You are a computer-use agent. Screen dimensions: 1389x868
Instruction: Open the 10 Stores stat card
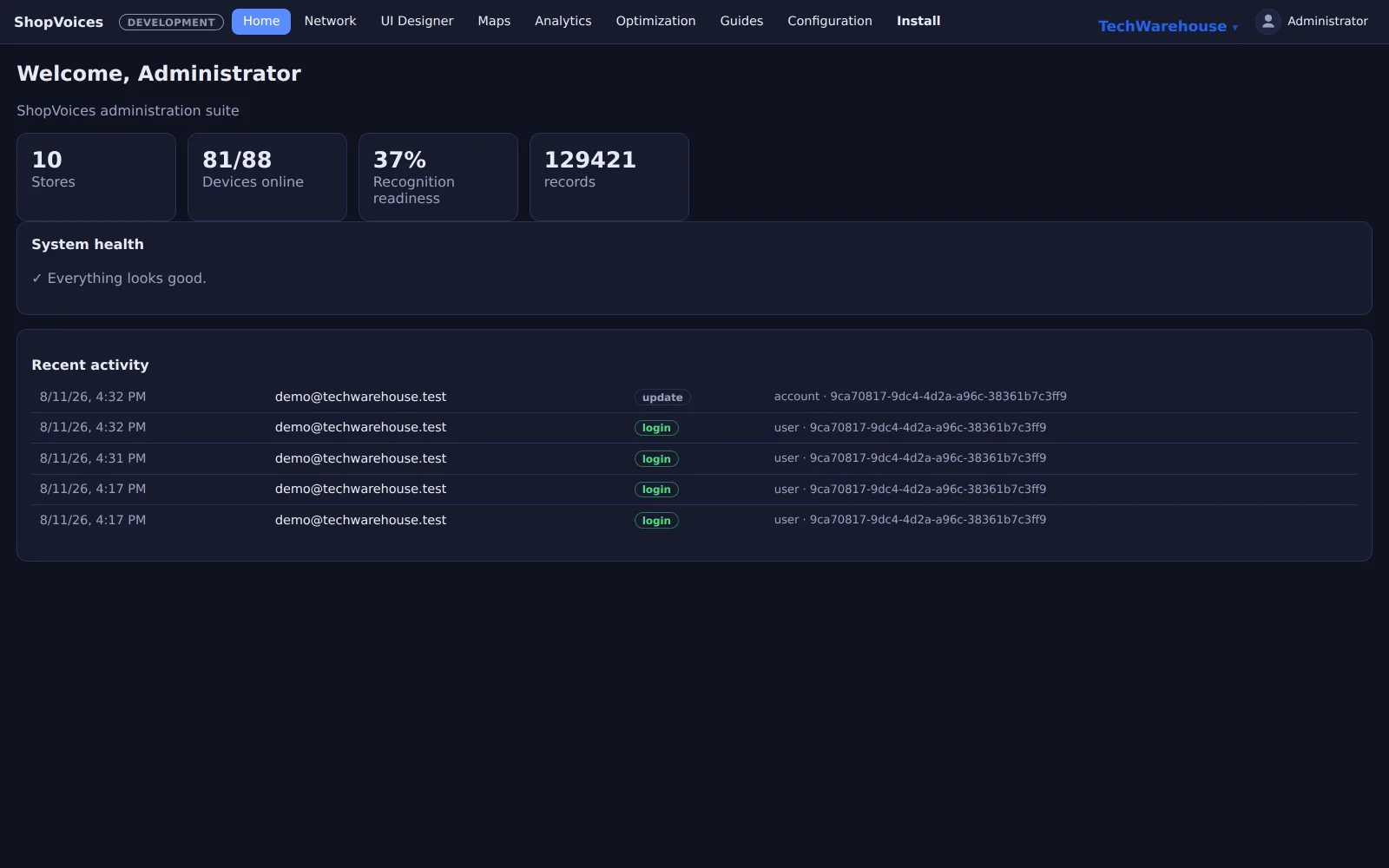96,177
